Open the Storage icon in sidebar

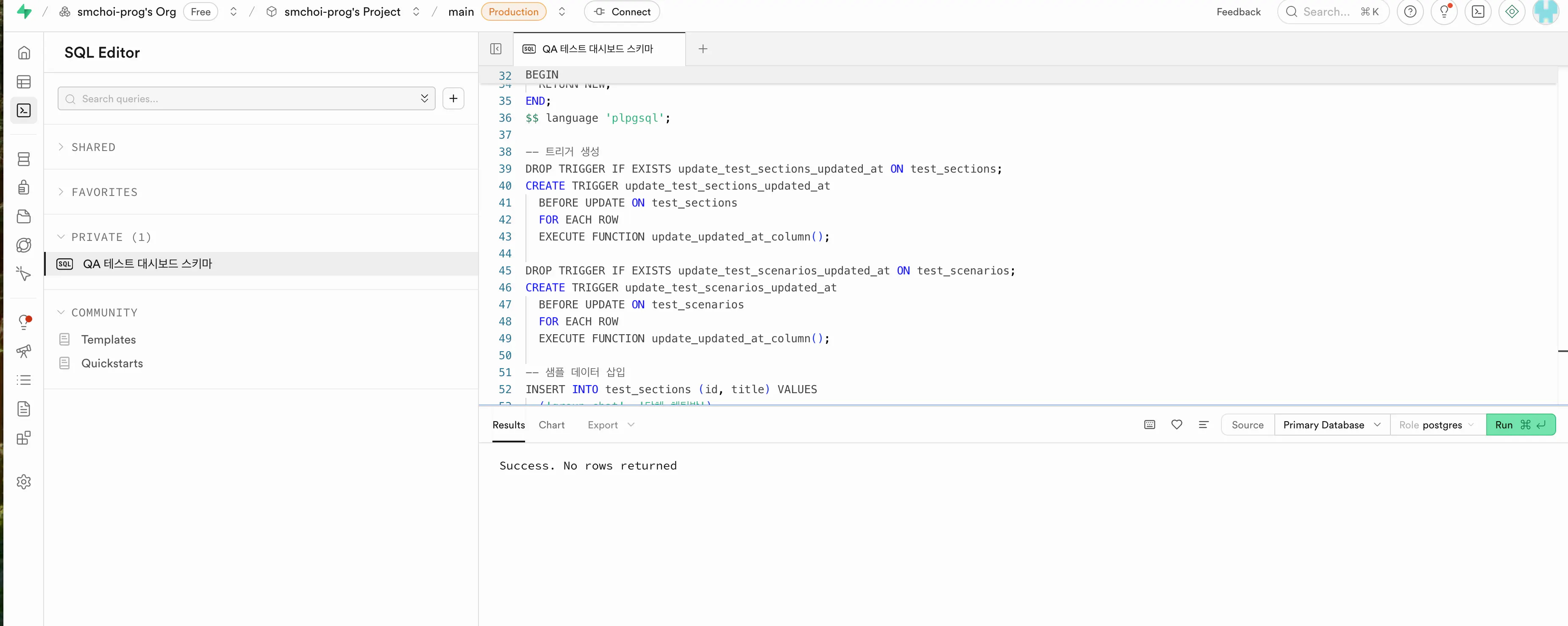(24, 216)
